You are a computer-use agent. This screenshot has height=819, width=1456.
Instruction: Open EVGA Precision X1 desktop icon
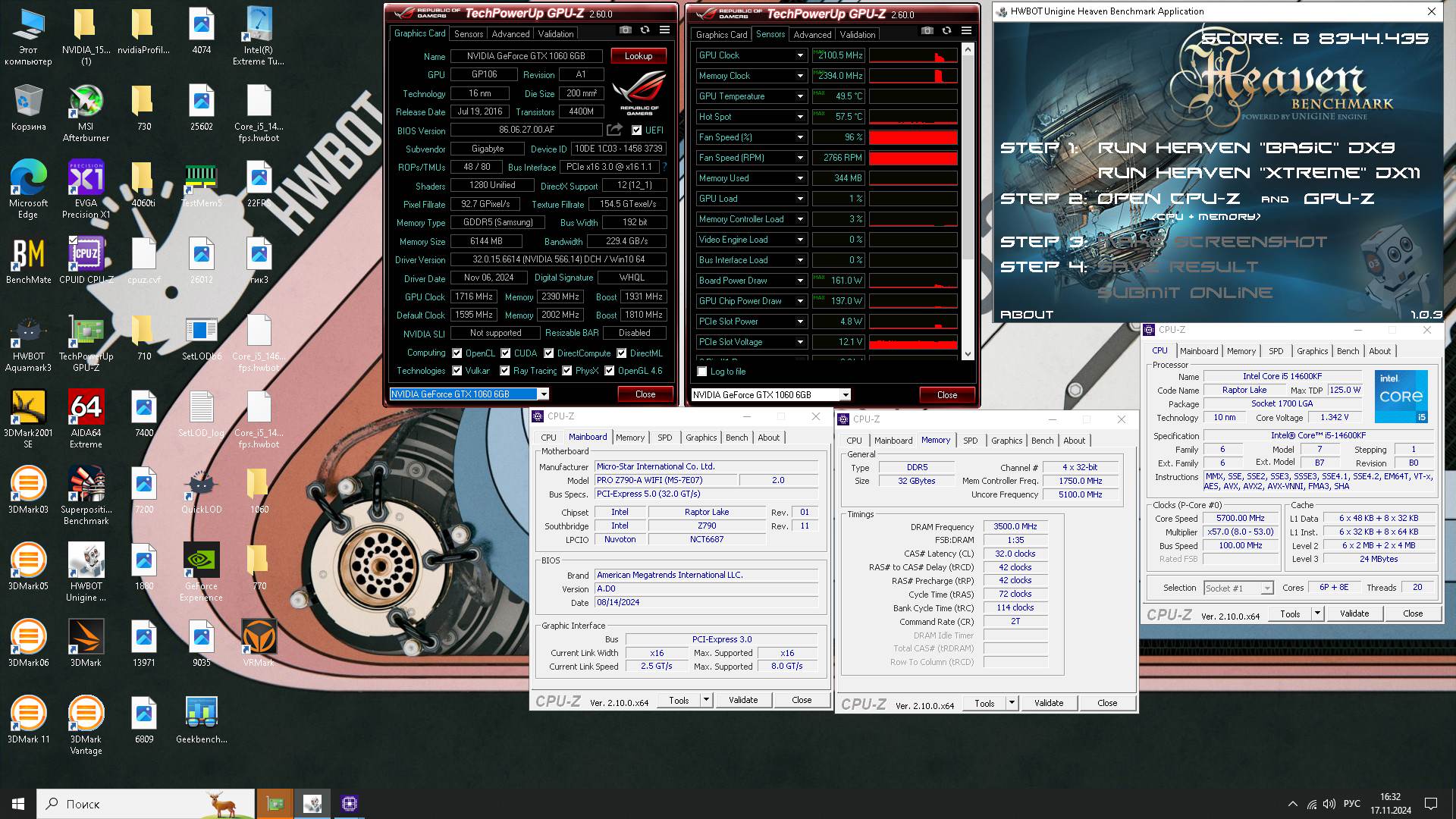[x=86, y=190]
